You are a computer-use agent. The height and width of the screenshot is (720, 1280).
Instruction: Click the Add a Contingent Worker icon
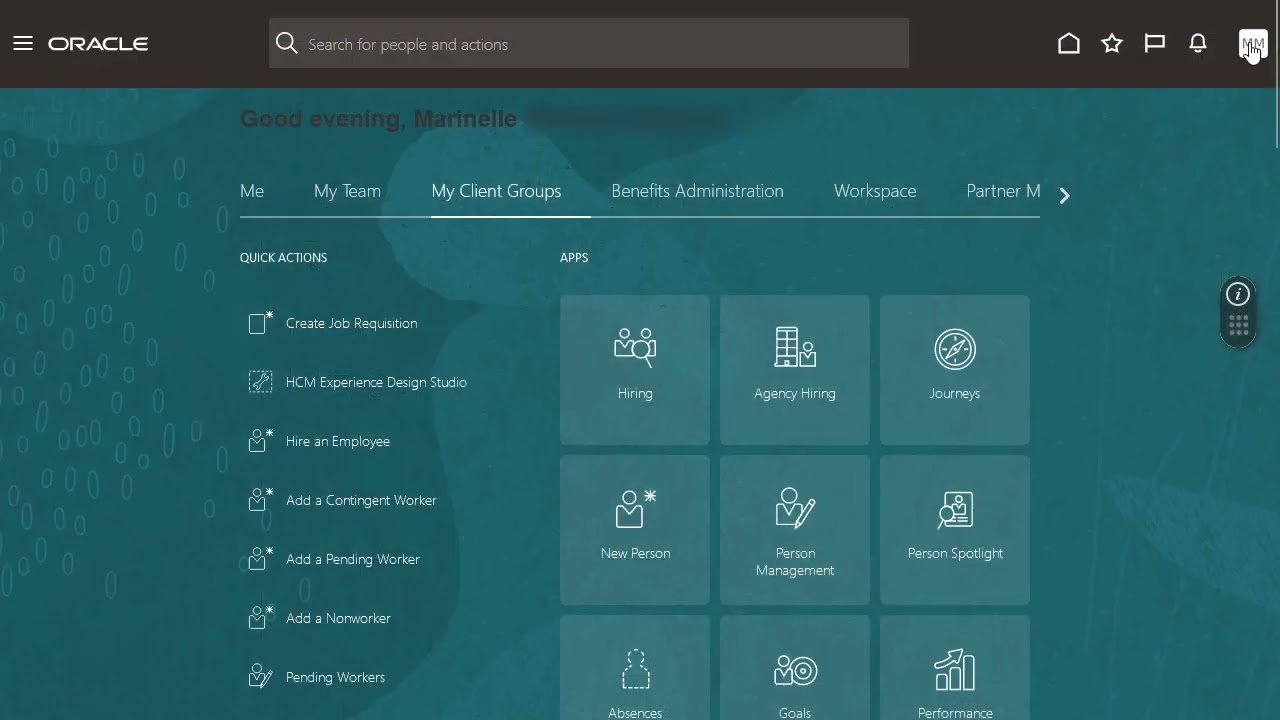coord(260,499)
